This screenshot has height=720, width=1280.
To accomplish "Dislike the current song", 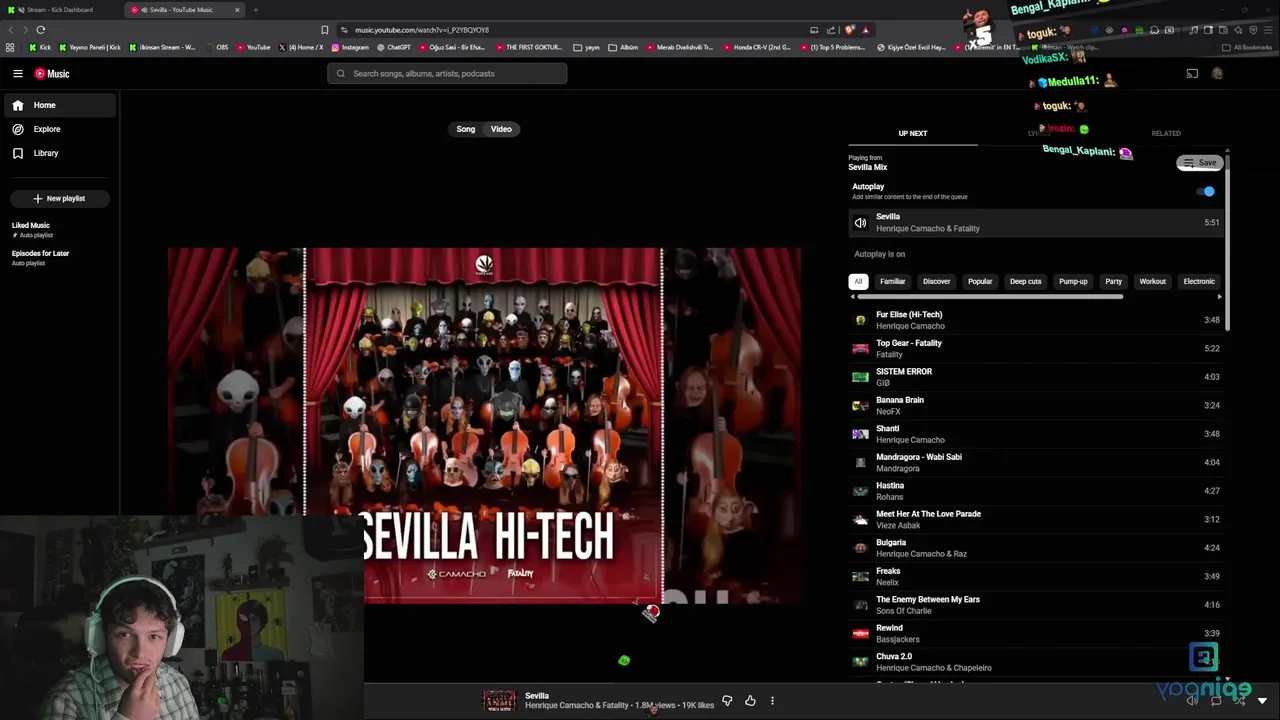I will click(727, 701).
